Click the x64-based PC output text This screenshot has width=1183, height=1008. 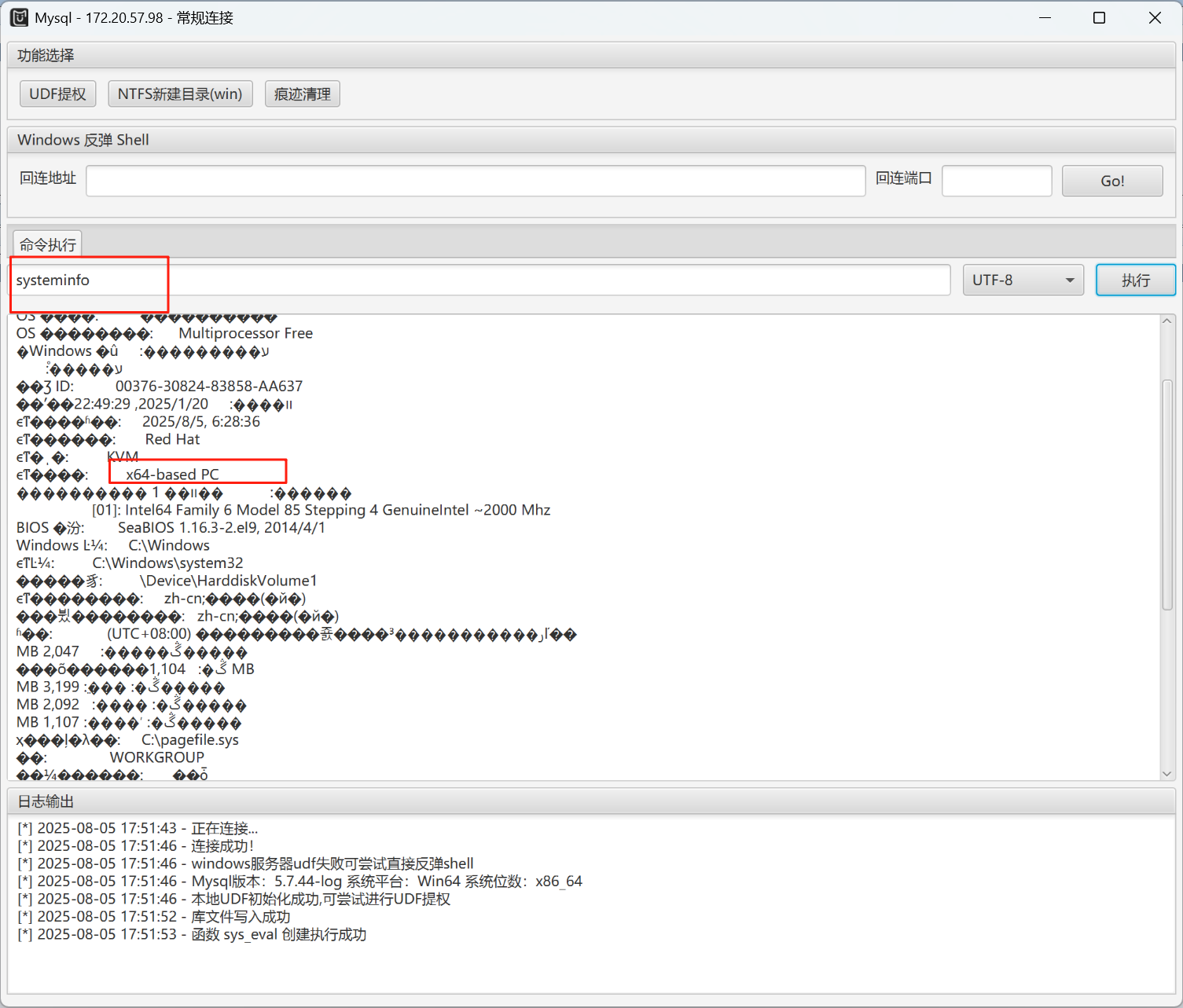tap(172, 475)
